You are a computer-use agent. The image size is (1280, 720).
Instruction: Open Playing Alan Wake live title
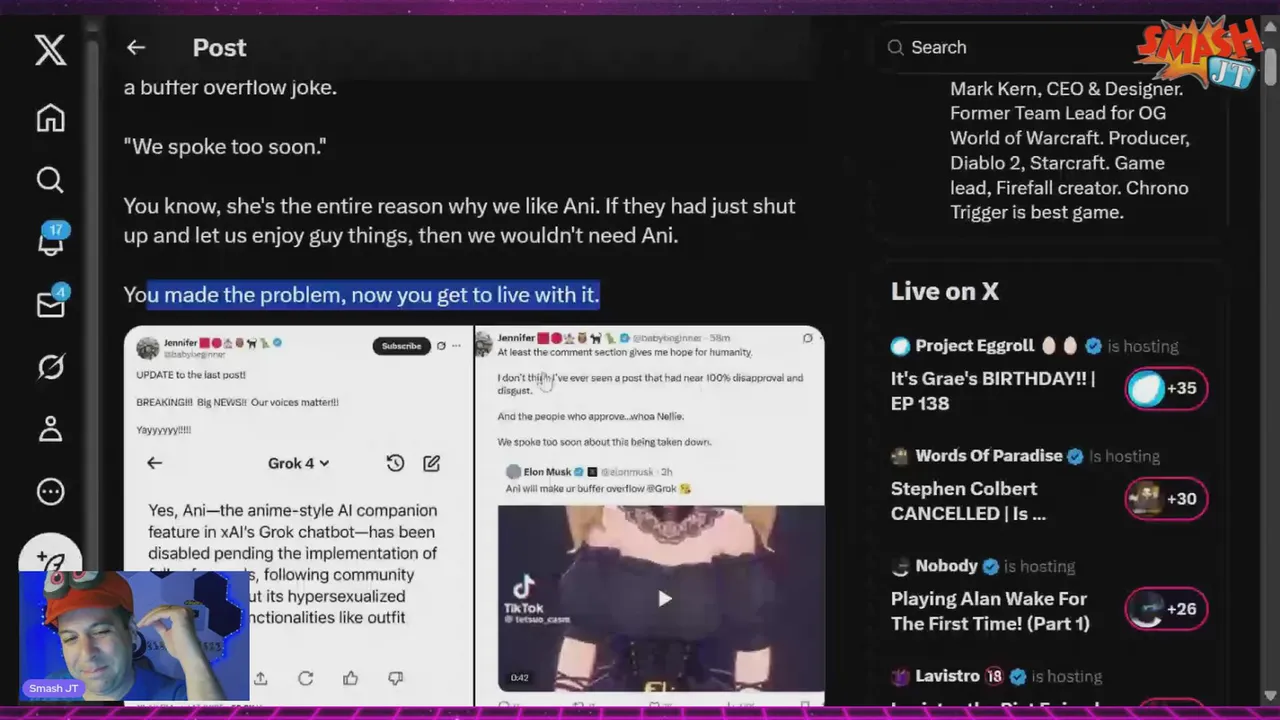pos(990,611)
